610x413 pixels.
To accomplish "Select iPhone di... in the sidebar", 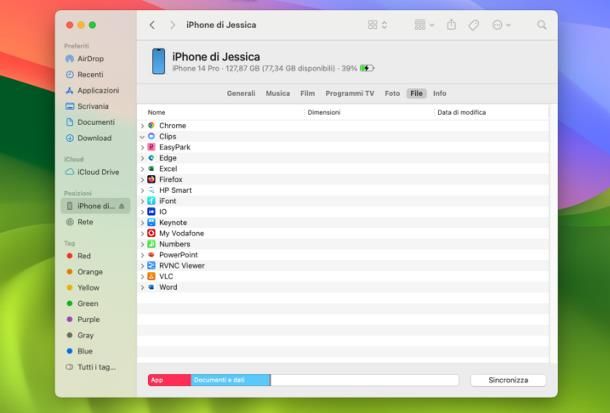I will click(95, 206).
